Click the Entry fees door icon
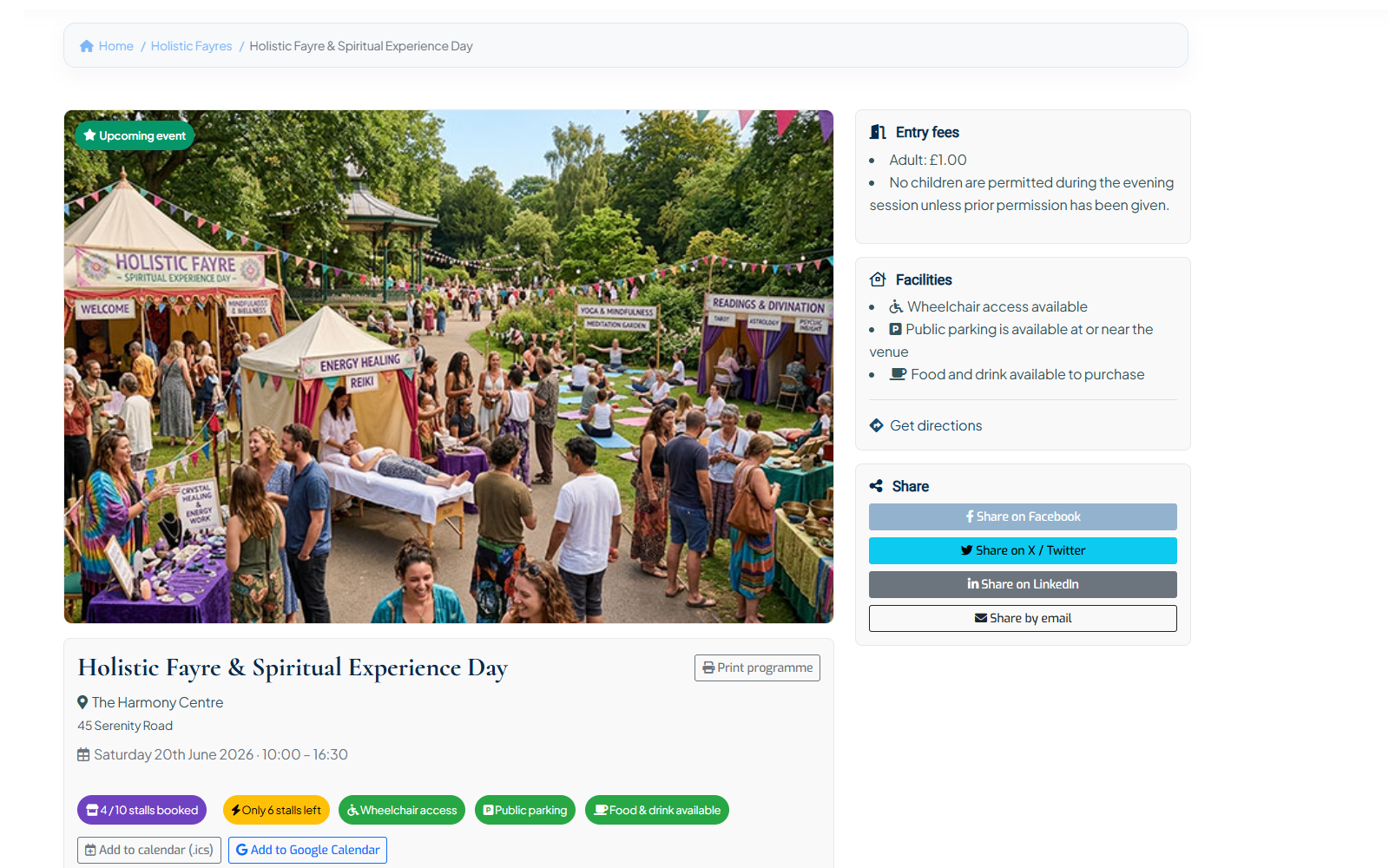 click(x=878, y=132)
